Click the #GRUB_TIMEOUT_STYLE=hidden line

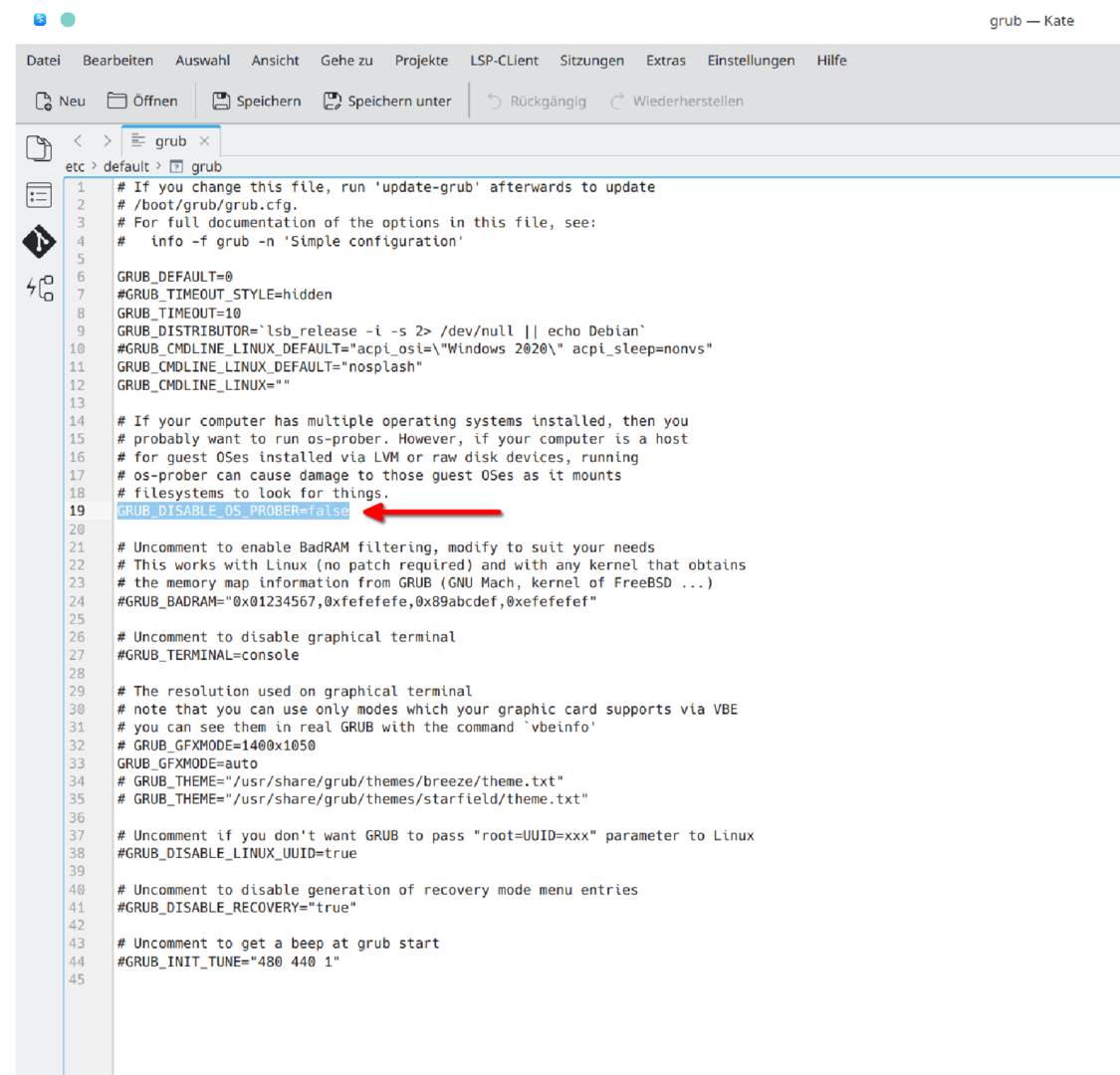(x=225, y=295)
